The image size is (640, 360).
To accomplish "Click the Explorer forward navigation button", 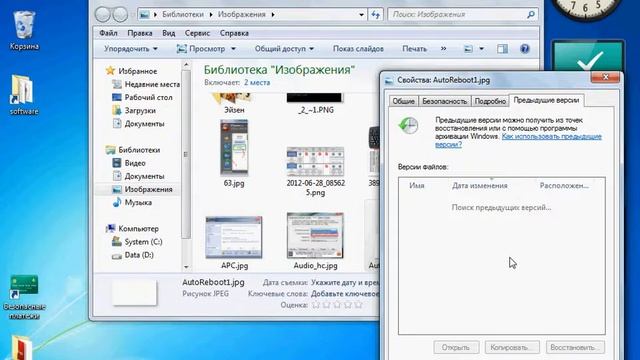I will click(120, 15).
